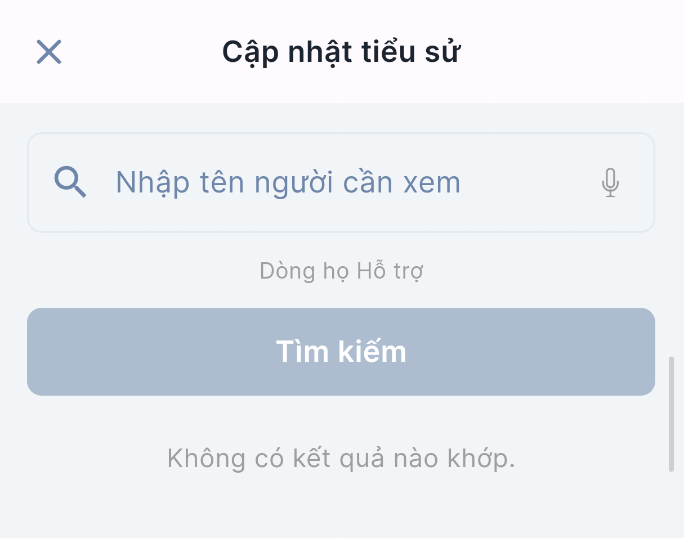The image size is (684, 538).
Task: Dismiss dialog using the X icon
Action: 49,52
